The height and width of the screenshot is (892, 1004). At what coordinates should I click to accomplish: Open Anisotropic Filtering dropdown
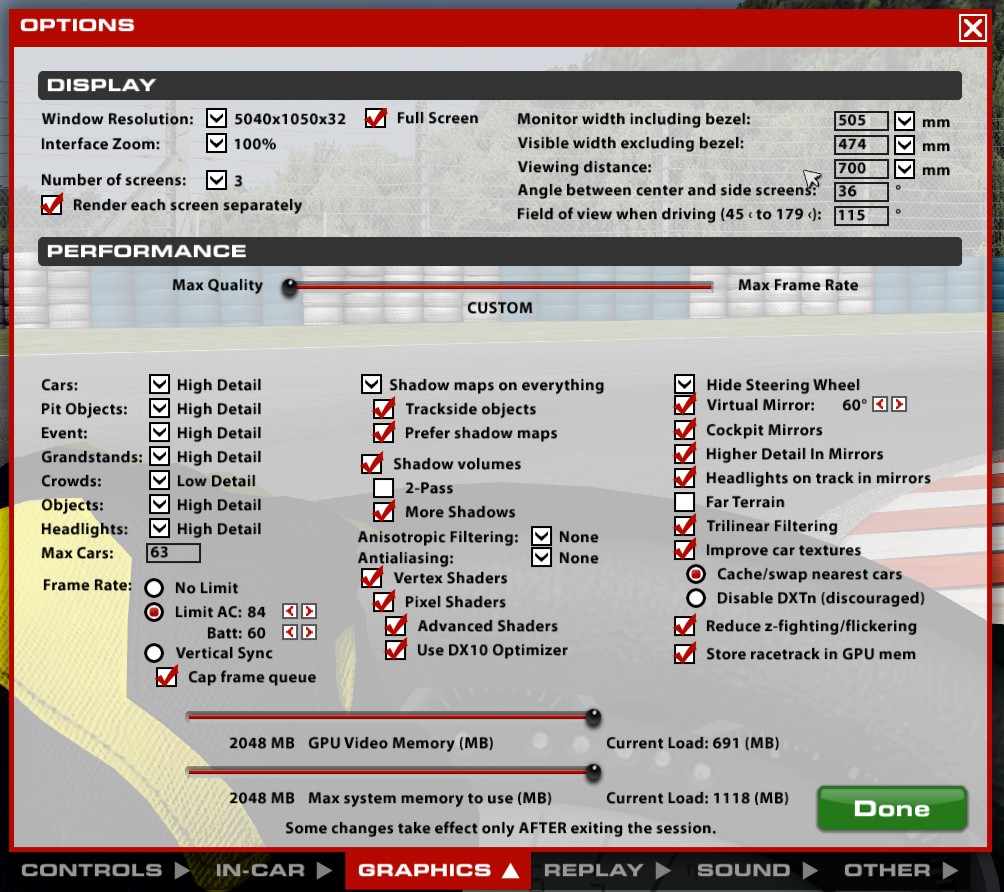point(542,536)
